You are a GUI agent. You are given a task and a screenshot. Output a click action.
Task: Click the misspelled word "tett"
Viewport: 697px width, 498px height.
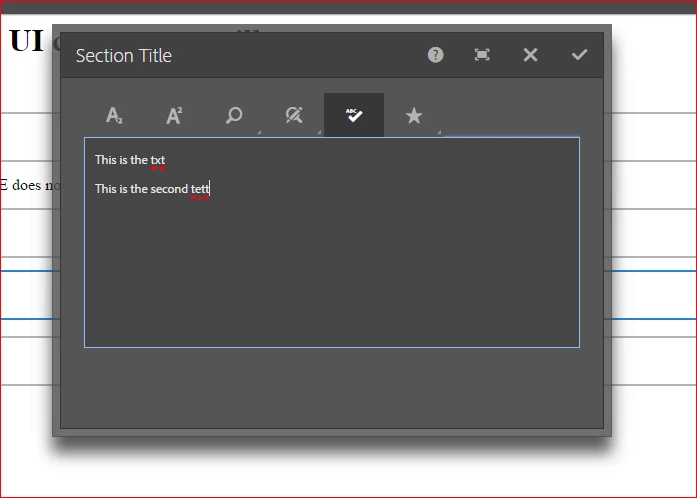click(x=200, y=189)
